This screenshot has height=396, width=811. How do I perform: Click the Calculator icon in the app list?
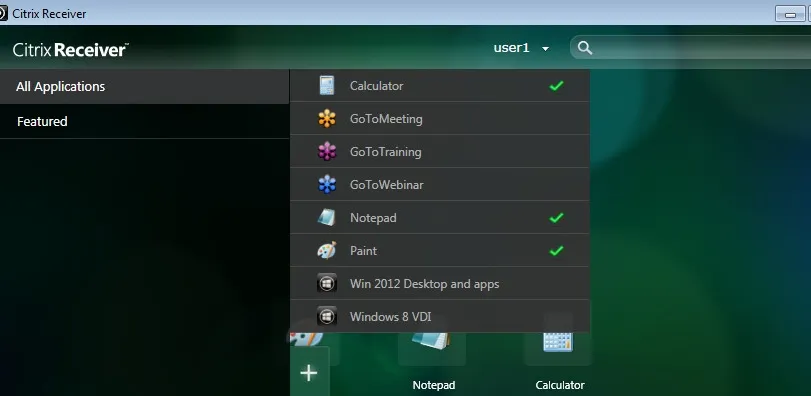tap(326, 85)
